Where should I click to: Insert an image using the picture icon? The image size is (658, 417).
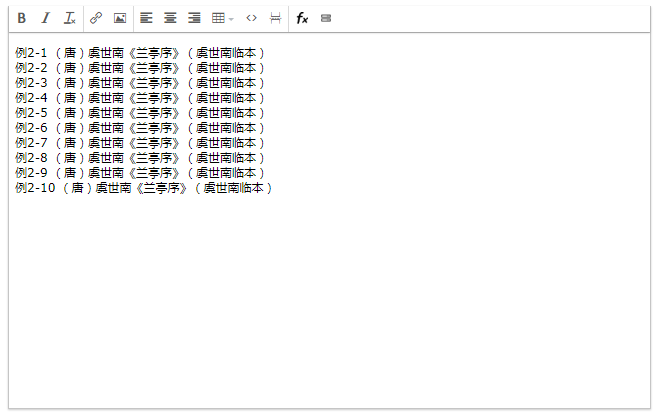pos(120,18)
